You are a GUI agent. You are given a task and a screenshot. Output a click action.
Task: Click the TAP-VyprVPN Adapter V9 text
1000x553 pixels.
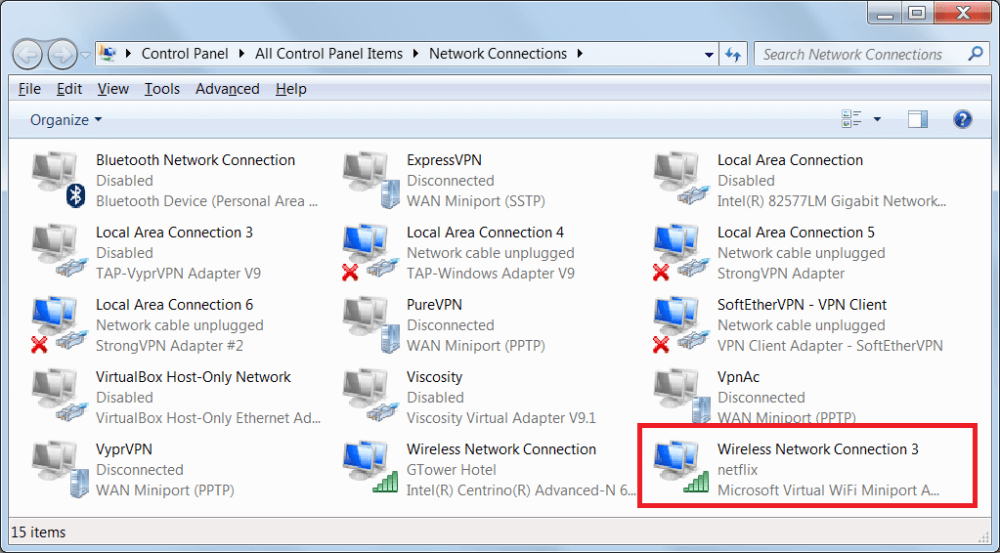(x=178, y=274)
